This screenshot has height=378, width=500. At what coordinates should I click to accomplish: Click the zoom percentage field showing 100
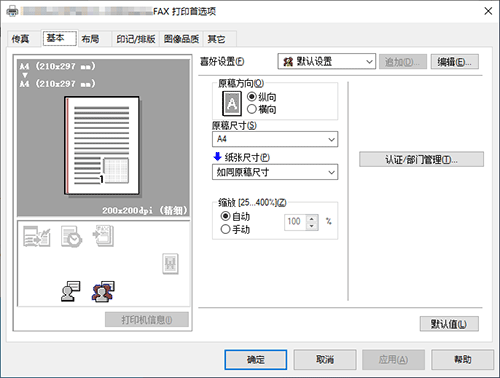click(295, 222)
